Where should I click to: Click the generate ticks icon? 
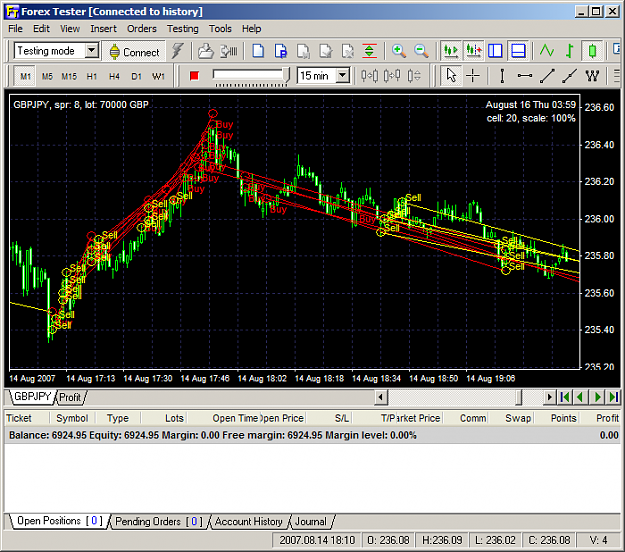[x=229, y=51]
